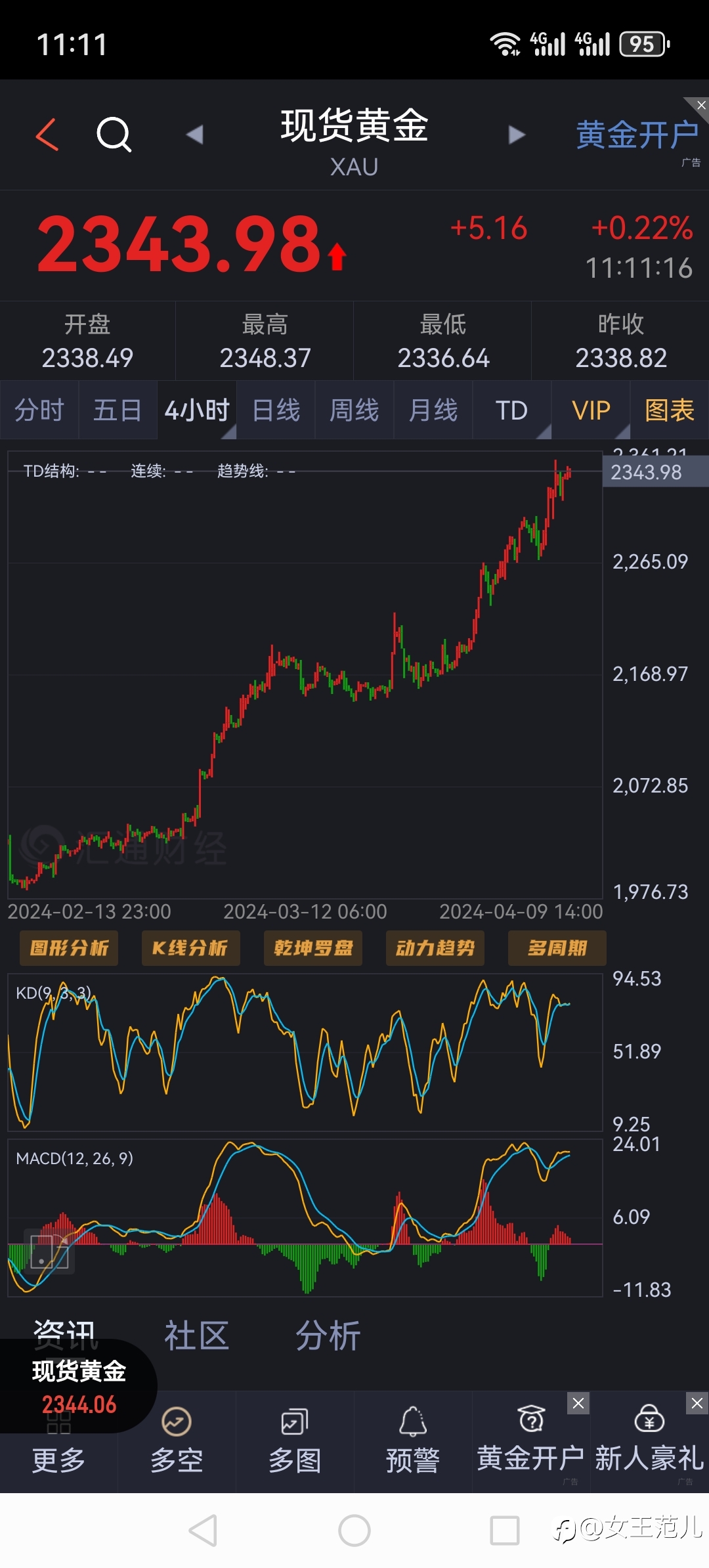The width and height of the screenshot is (709, 1568).
Task: Open the 更多 menu in bottom bar
Action: [58, 1460]
